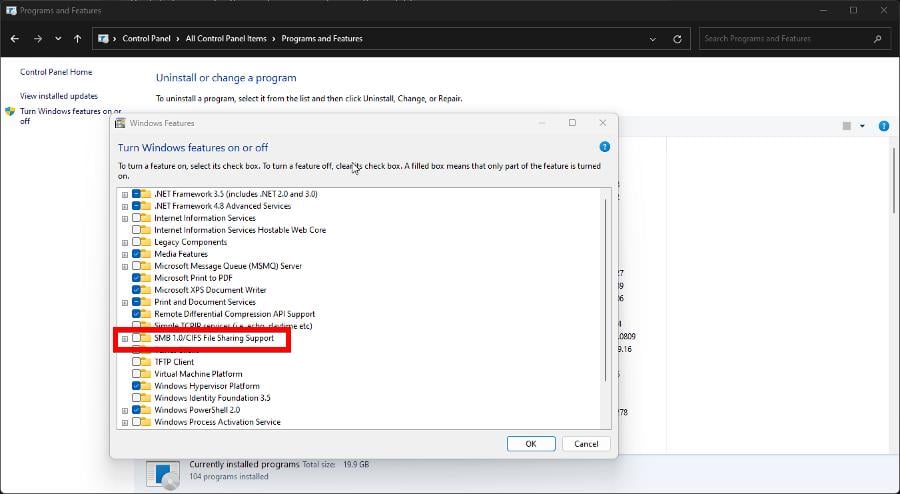Open address bar history dropdown
The image size is (900, 494).
pos(653,39)
